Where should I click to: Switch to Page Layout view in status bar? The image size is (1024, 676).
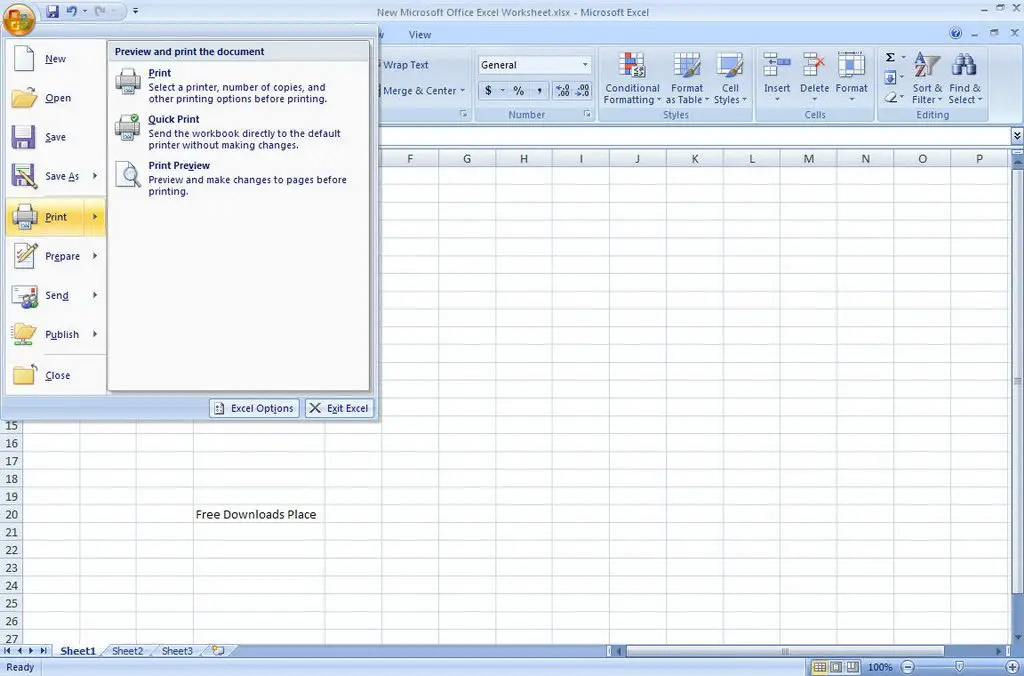[x=837, y=667]
